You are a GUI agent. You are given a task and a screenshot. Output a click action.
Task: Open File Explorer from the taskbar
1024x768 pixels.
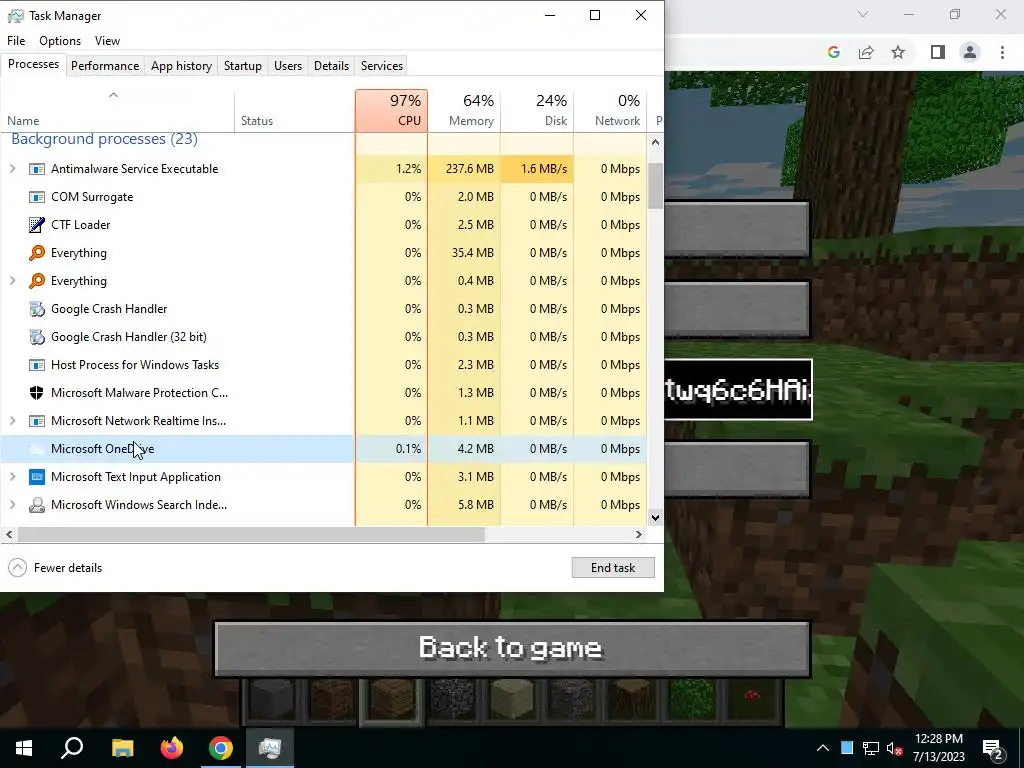click(x=122, y=748)
